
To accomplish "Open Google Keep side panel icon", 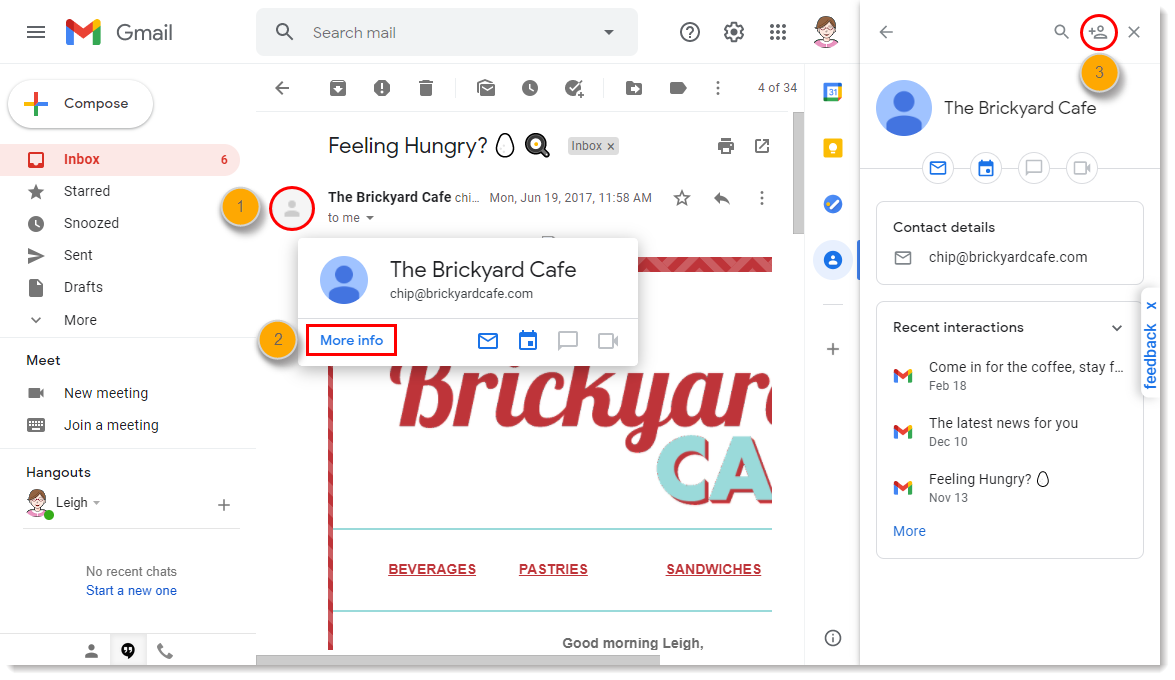I will tap(833, 148).
